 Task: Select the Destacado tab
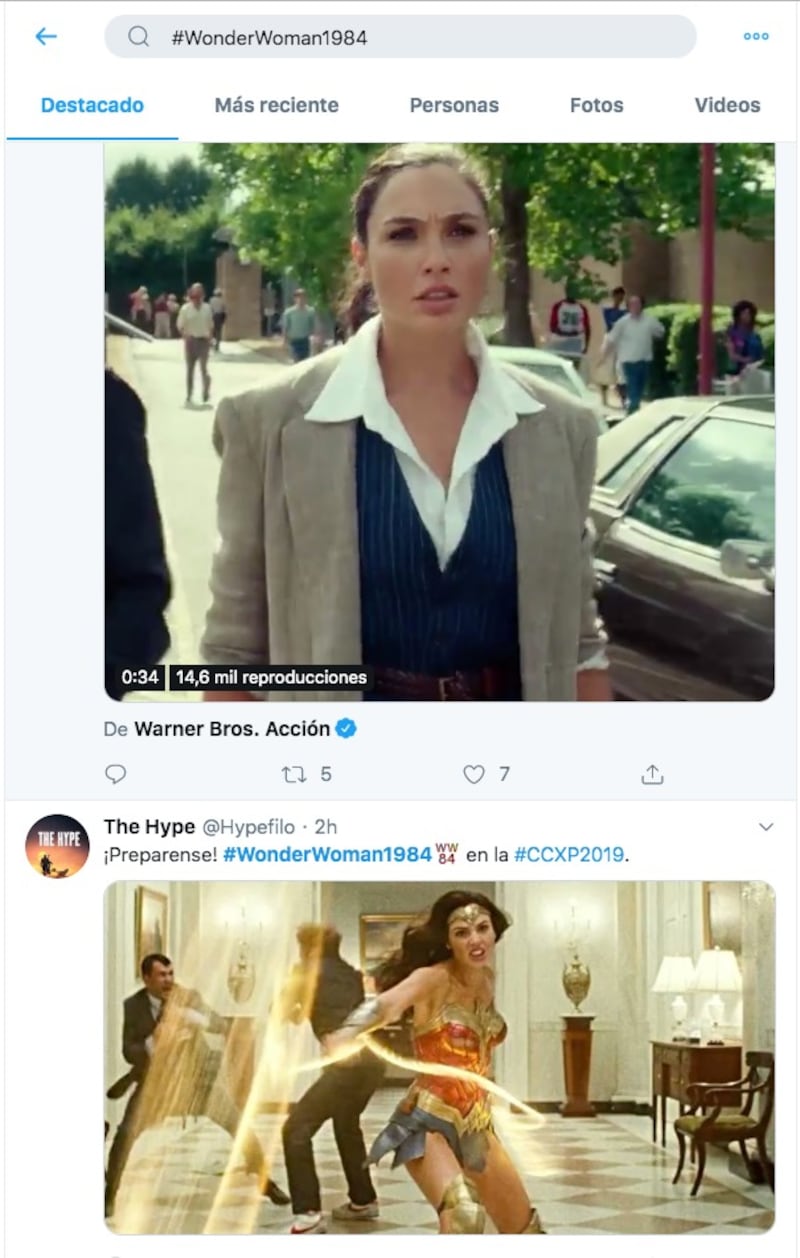tap(92, 105)
